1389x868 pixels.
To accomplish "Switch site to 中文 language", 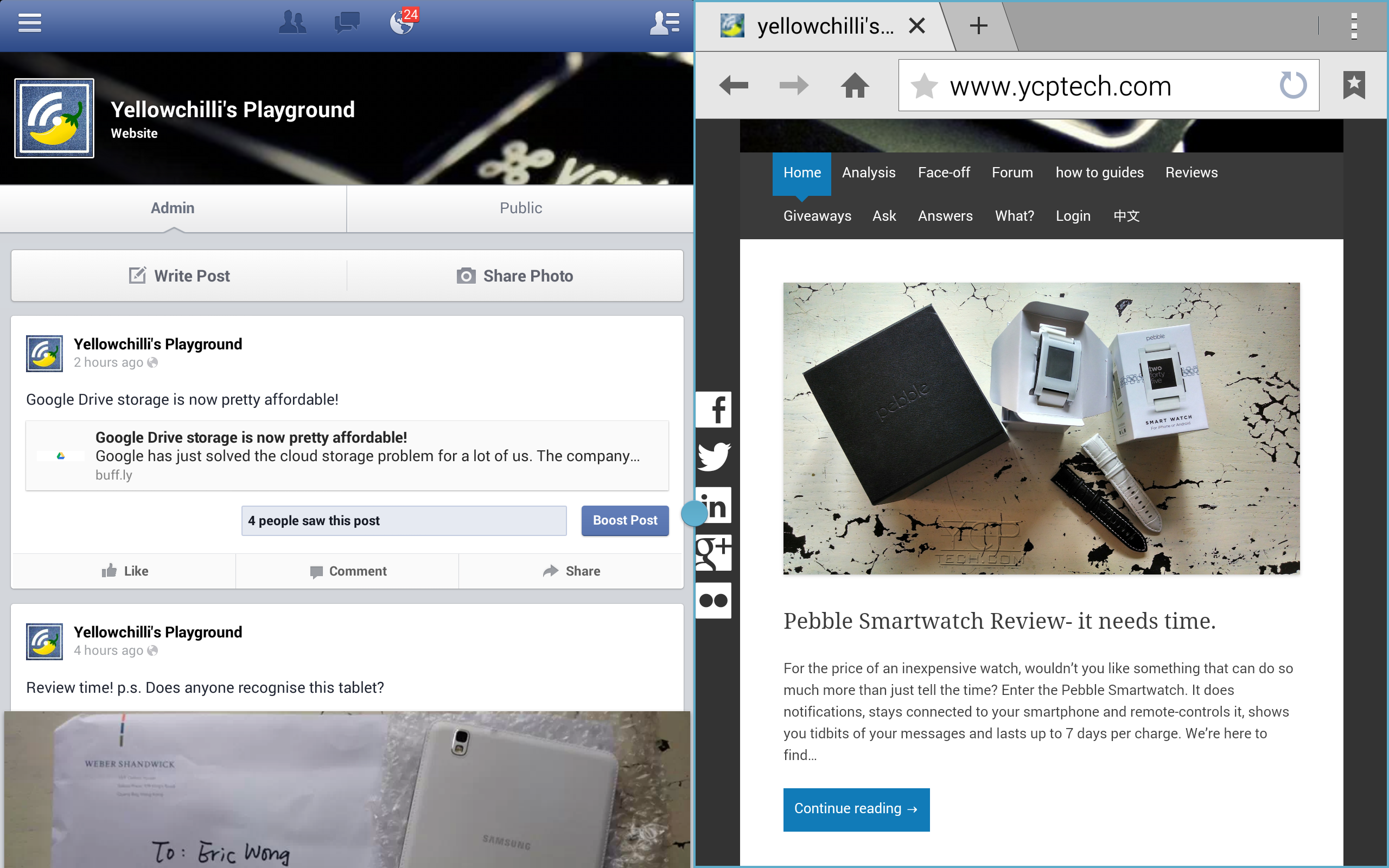I will pos(1126,216).
